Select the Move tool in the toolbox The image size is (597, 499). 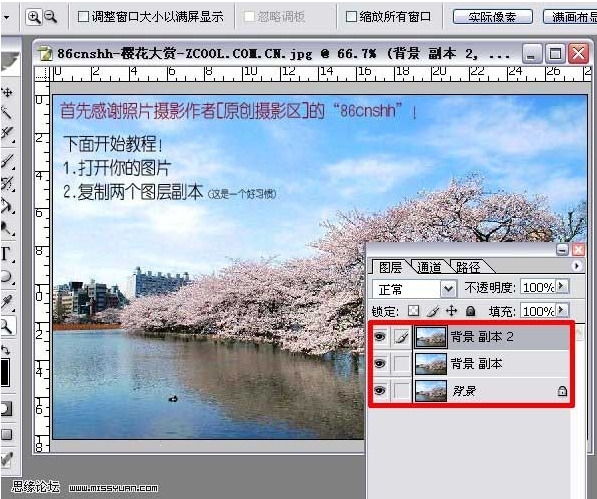tap(7, 92)
